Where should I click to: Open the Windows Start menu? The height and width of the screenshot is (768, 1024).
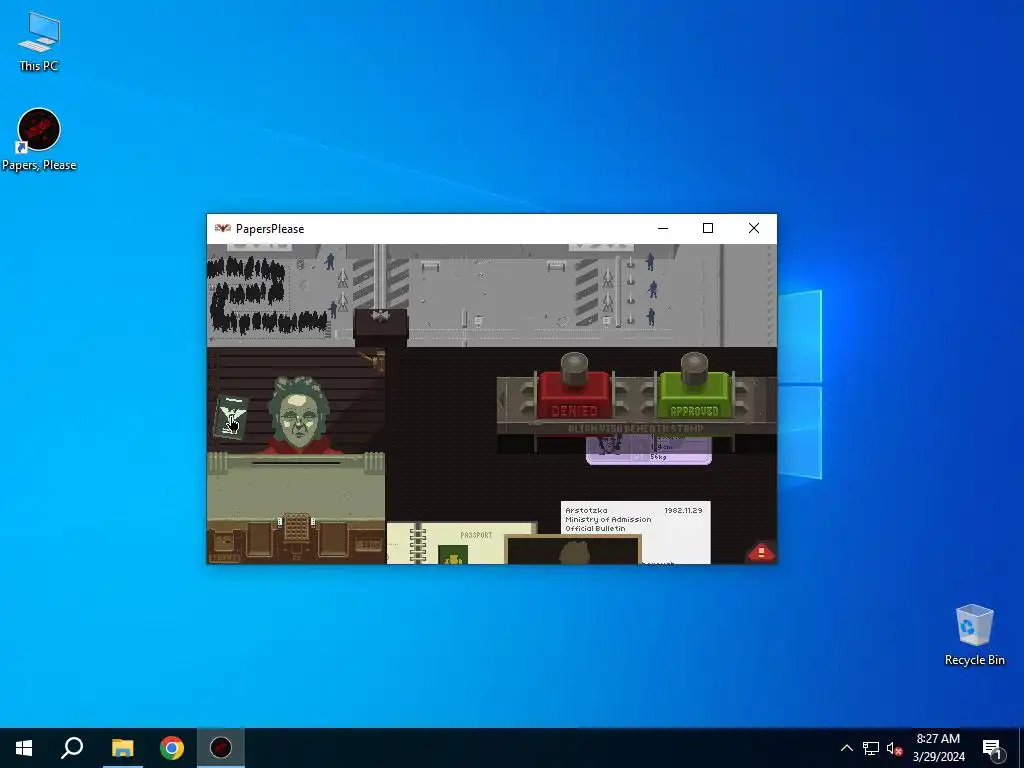click(24, 748)
